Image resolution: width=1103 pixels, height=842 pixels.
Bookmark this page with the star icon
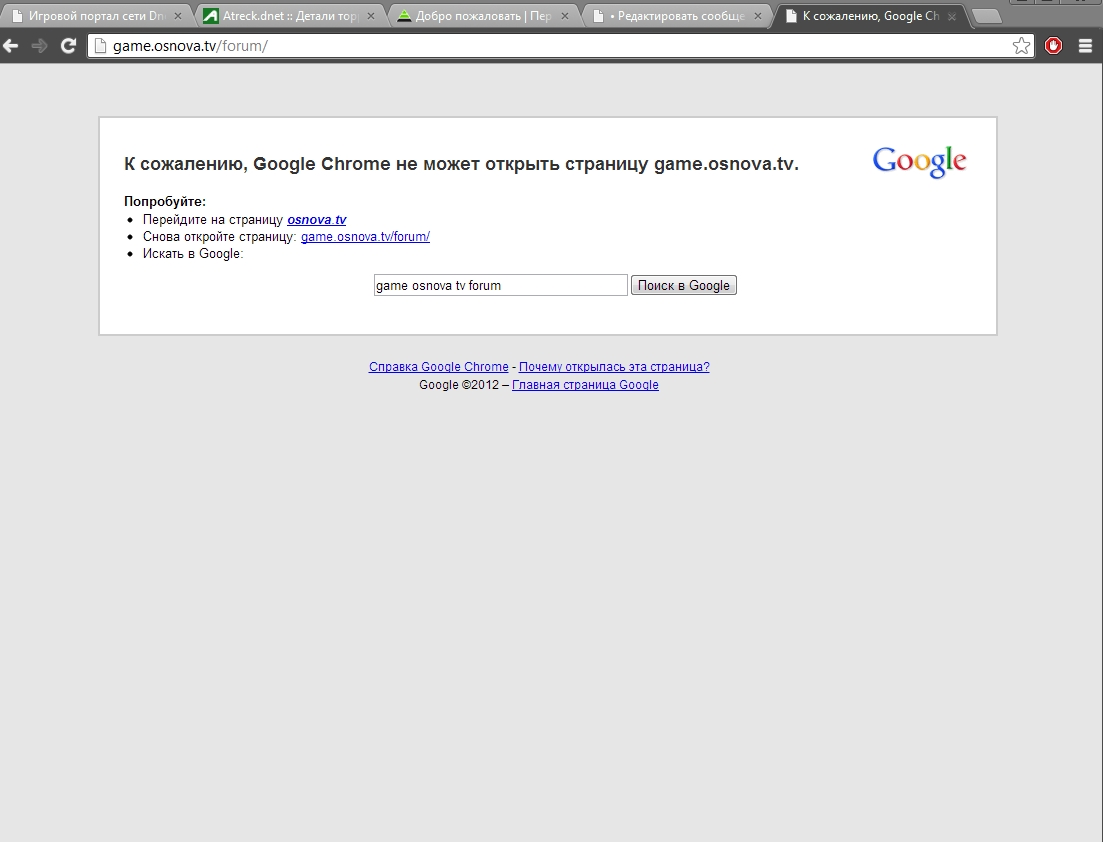(x=1021, y=46)
